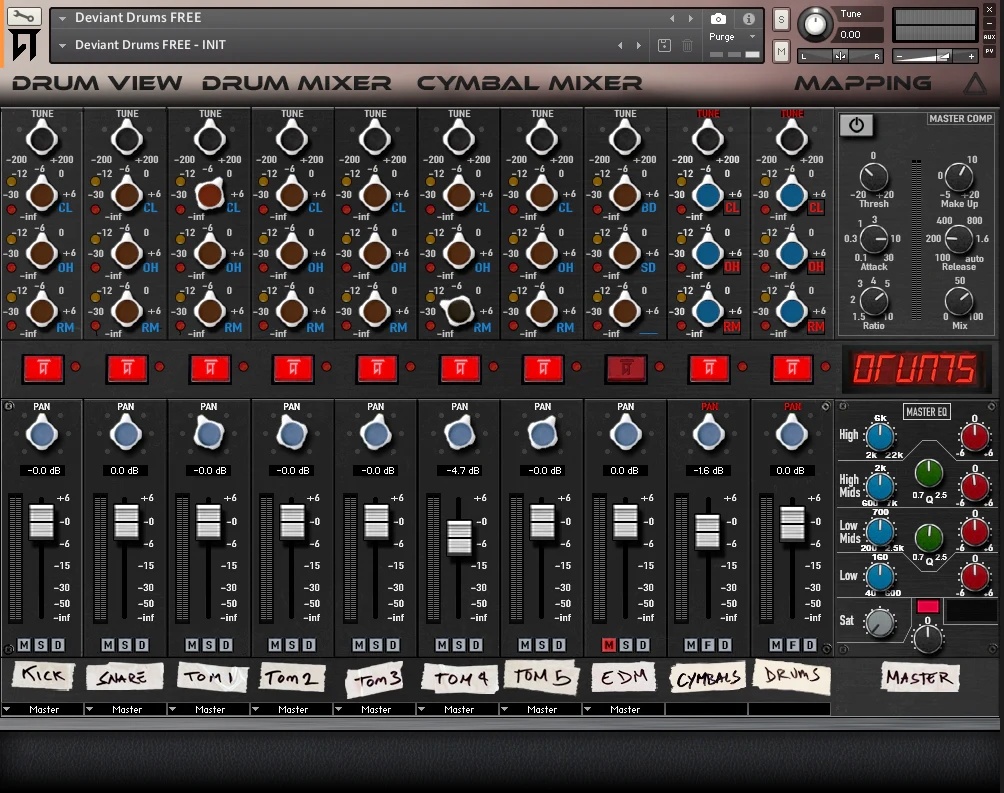
Task: Click the red Tom 4 channel logo button
Action: click(460, 368)
